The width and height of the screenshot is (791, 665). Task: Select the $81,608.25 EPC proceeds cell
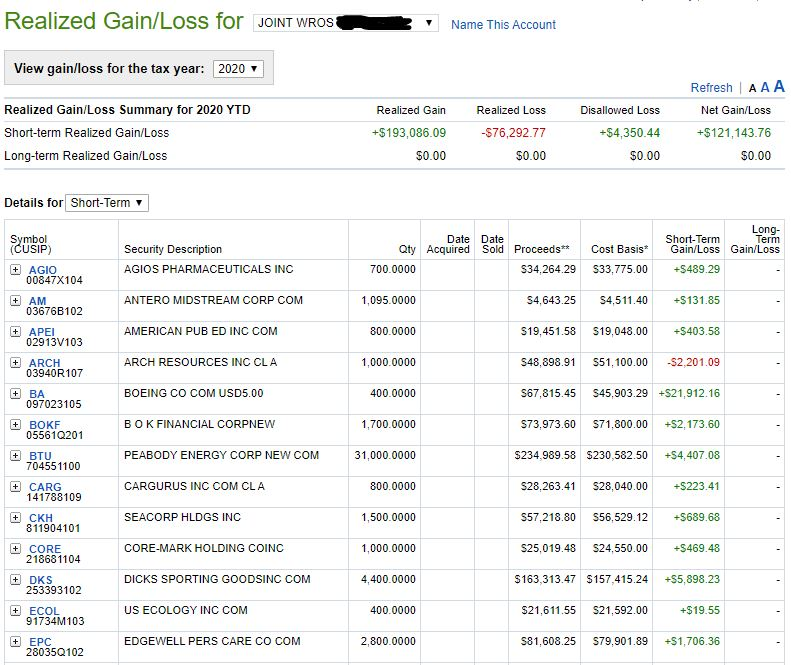click(548, 641)
